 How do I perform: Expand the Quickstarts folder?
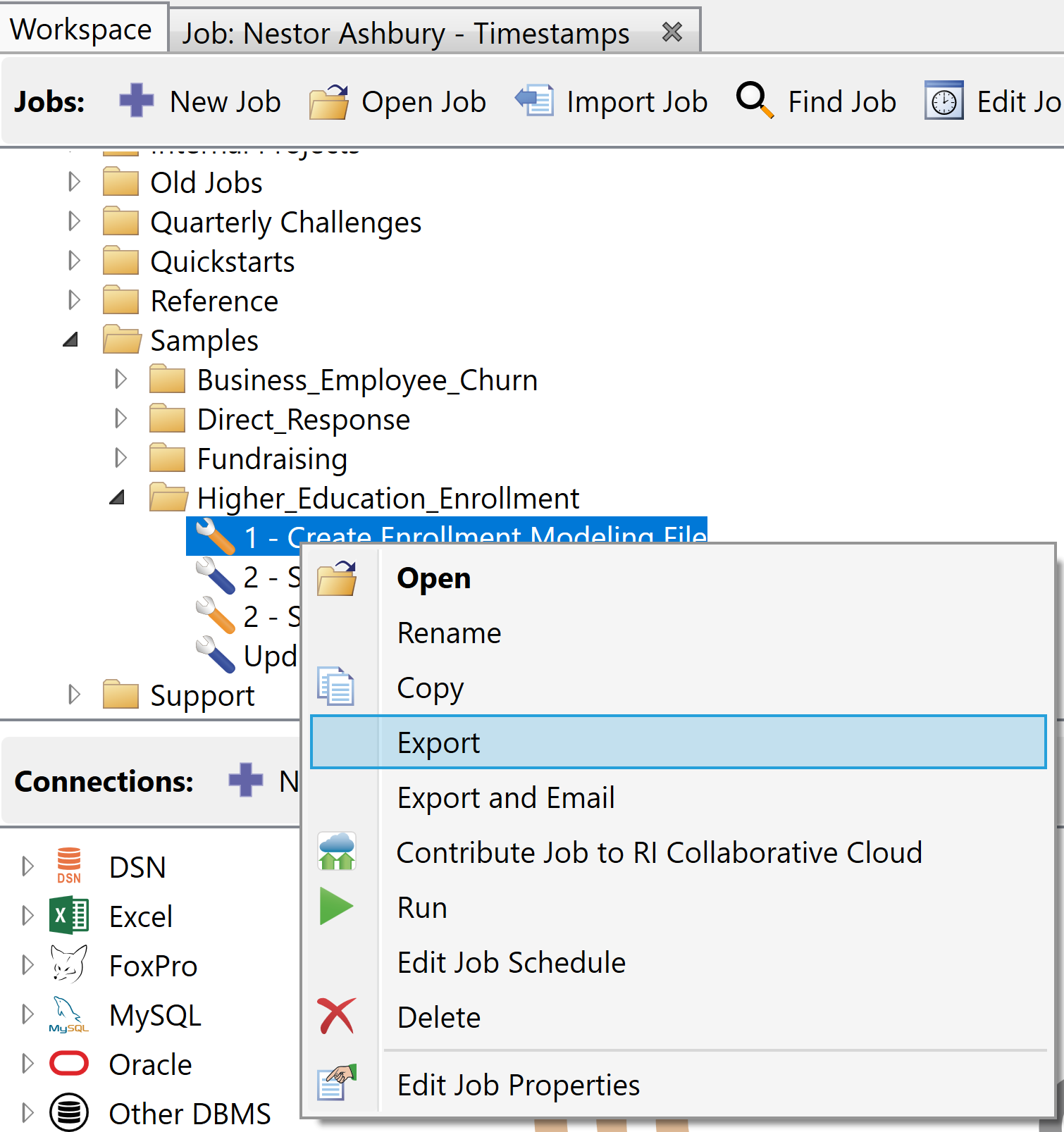(73, 261)
